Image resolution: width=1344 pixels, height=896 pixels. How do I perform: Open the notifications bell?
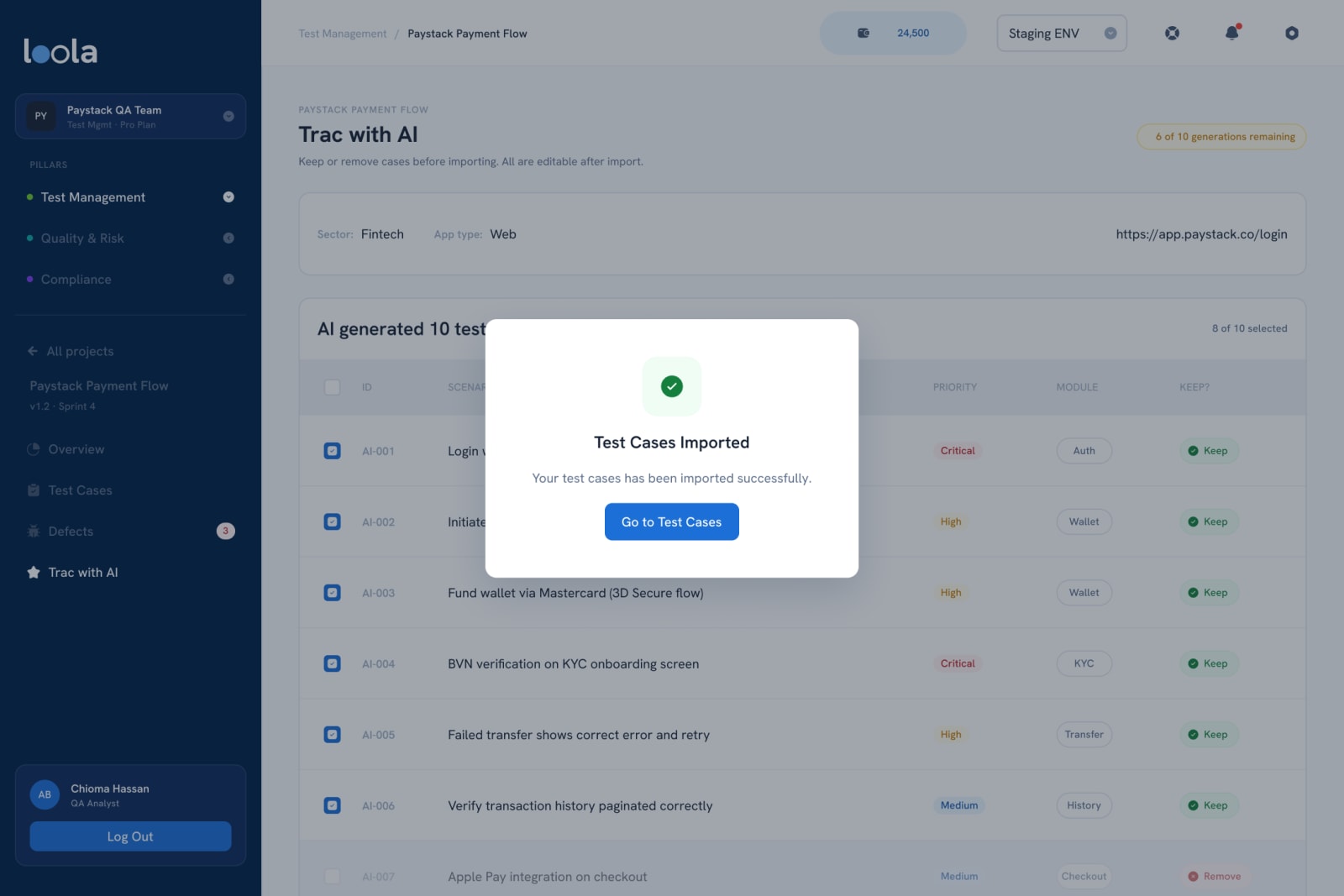1231,33
